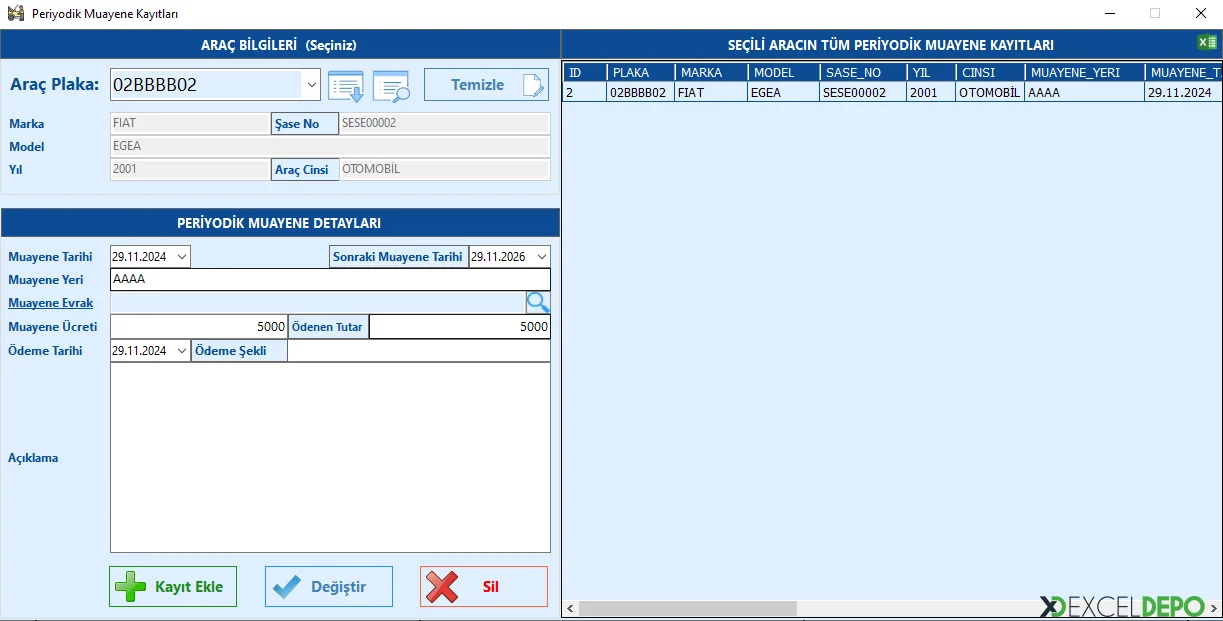Expand the Muayene Tarihi date picker
1223x621 pixels.
(x=181, y=257)
